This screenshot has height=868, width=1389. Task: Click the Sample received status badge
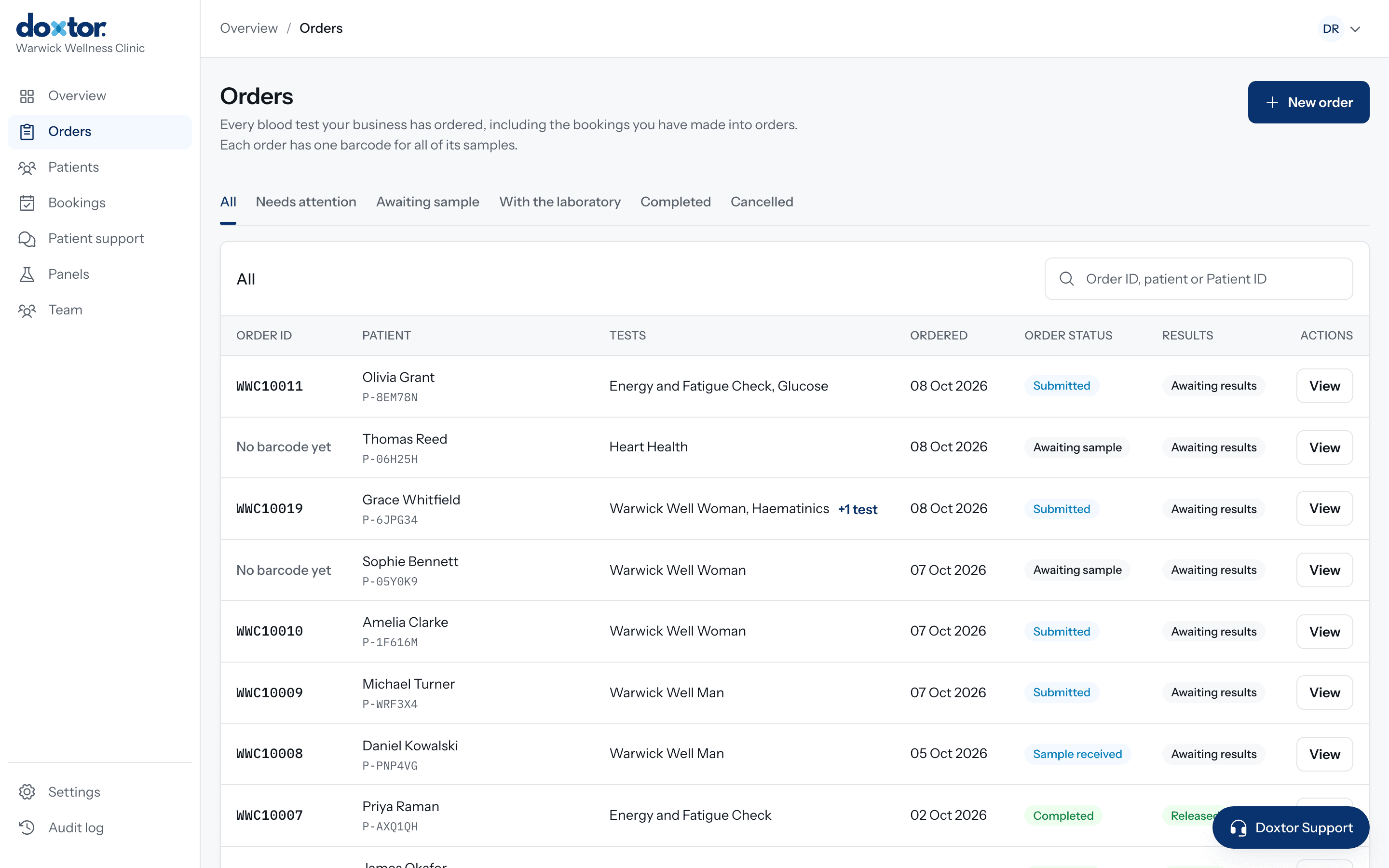[x=1077, y=754]
